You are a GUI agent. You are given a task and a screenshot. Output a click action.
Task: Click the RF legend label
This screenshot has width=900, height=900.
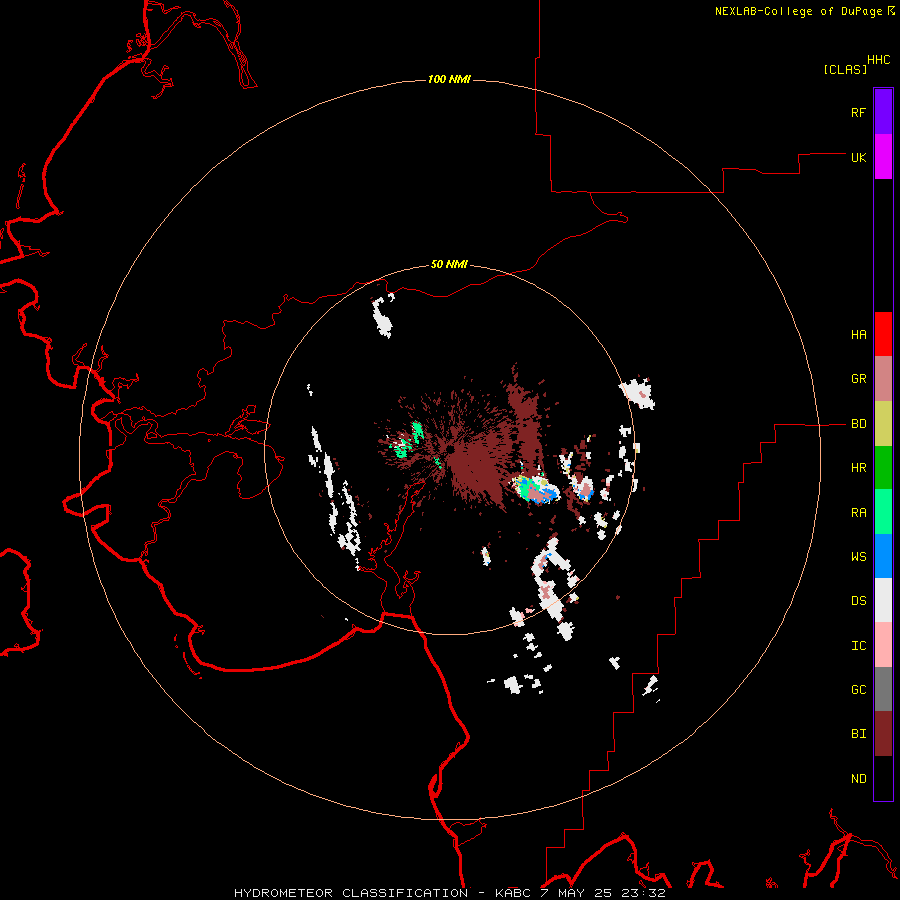coord(858,112)
